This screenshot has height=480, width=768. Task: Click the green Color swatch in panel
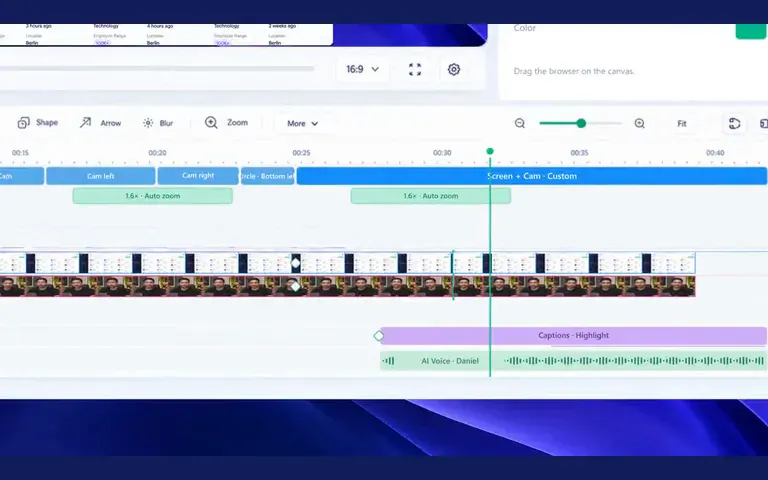tap(751, 30)
